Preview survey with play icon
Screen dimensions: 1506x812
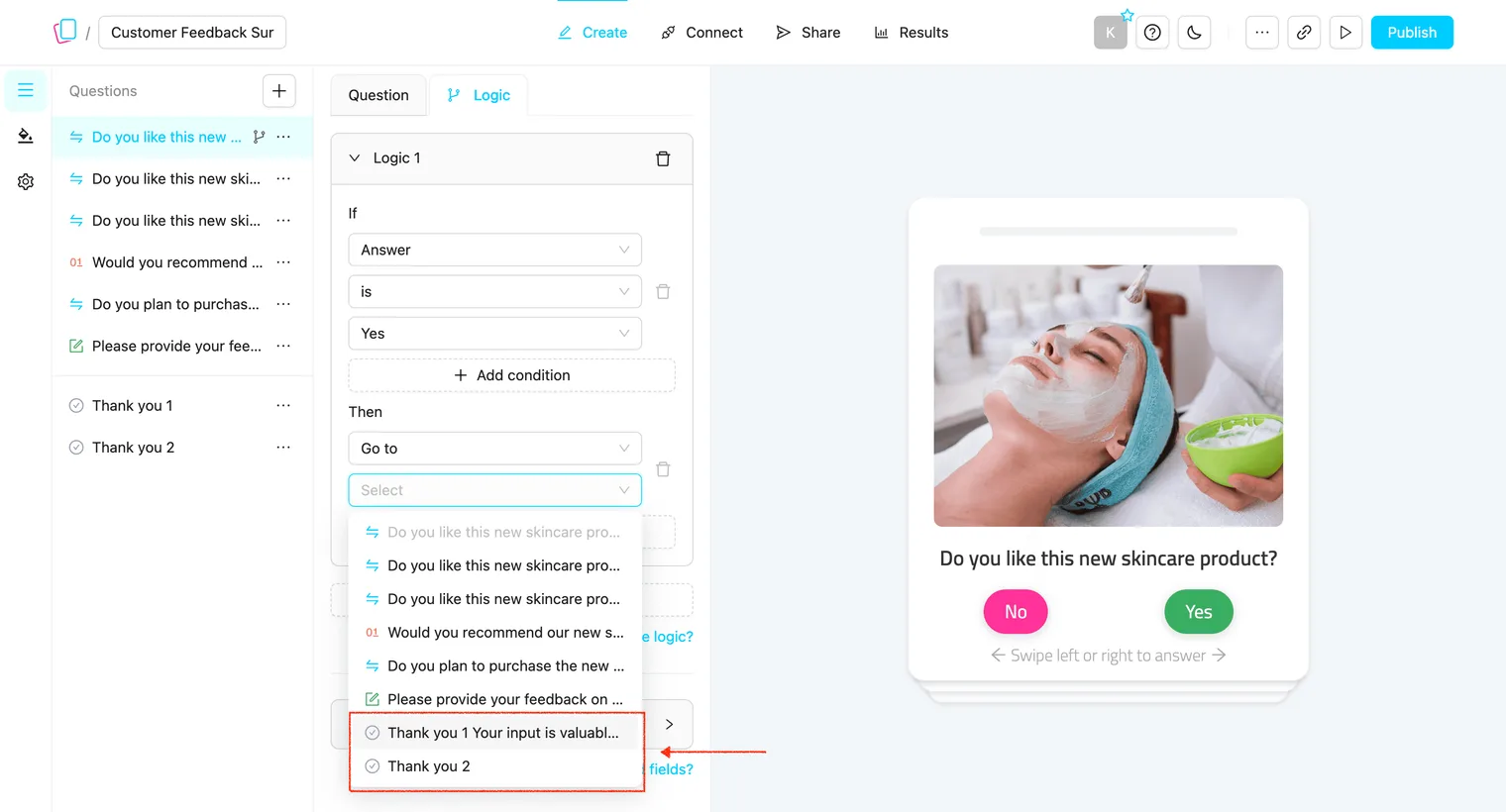[1345, 33]
